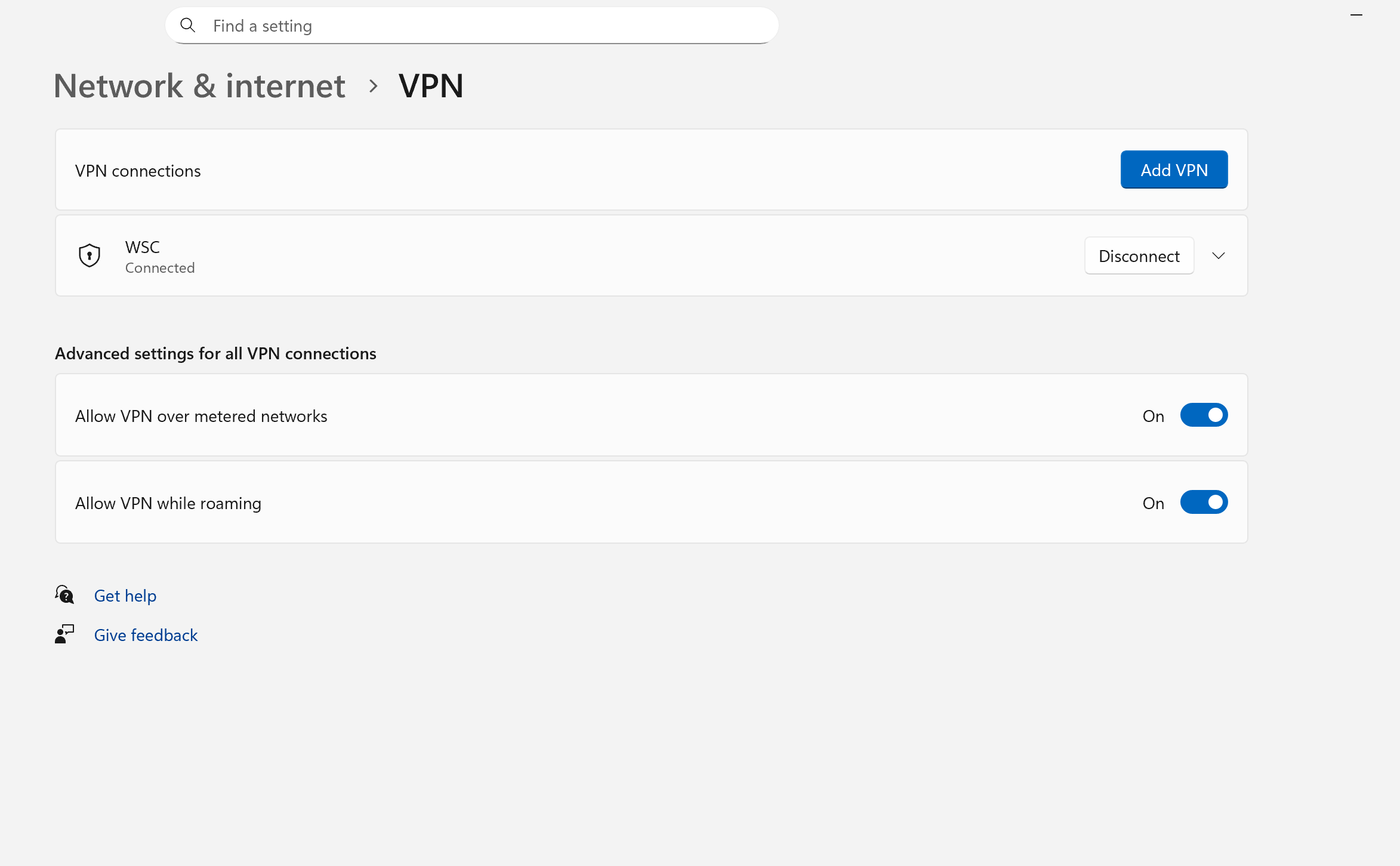This screenshot has height=866, width=1400.
Task: Minimize the Settings window
Action: tap(1356, 15)
